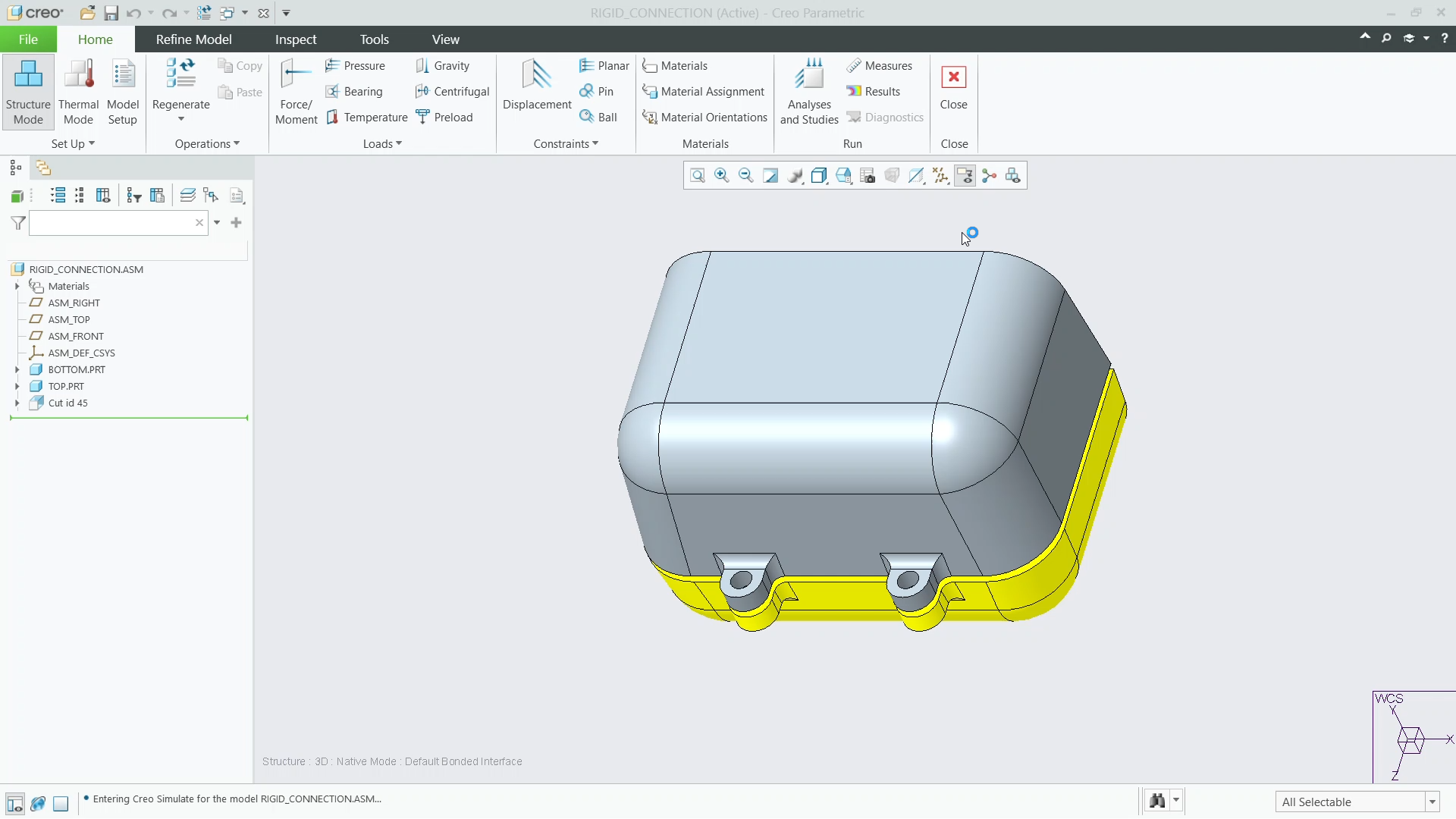This screenshot has height=819, width=1456.
Task: Toggle Structure Mode button
Action: (28, 92)
